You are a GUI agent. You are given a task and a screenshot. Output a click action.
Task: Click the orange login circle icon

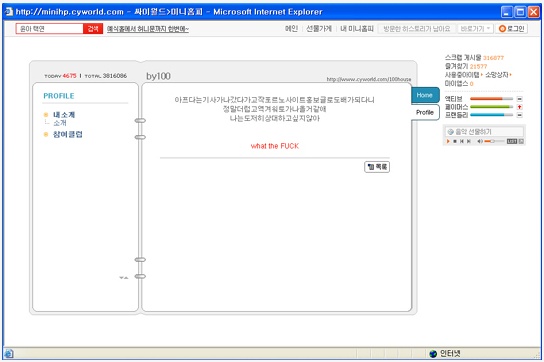pyautogui.click(x=502, y=29)
